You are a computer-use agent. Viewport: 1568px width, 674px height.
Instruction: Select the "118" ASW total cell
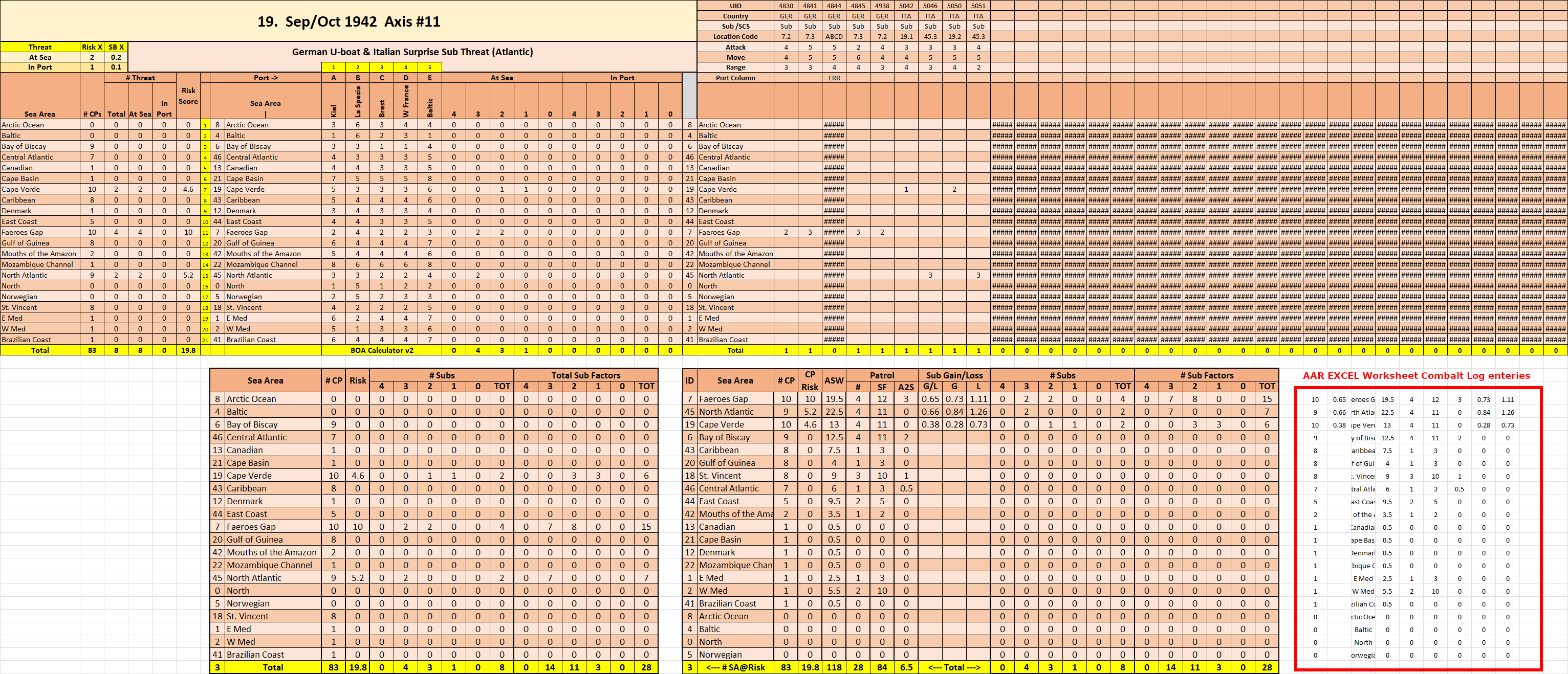834,667
